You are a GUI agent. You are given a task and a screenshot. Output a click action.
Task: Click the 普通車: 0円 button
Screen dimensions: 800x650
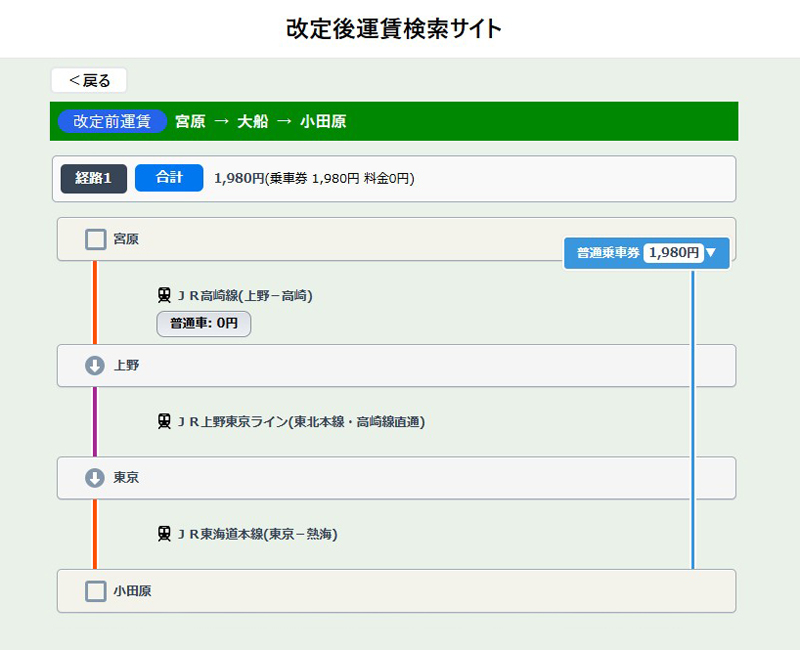tap(204, 324)
